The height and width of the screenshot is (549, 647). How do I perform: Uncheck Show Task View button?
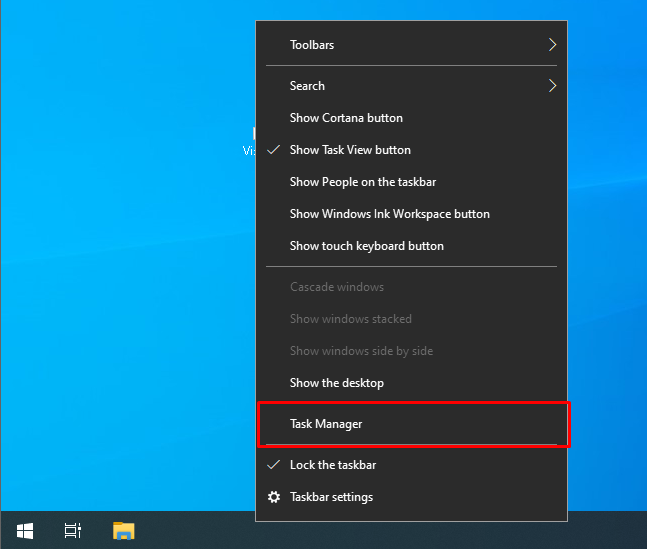coord(411,150)
